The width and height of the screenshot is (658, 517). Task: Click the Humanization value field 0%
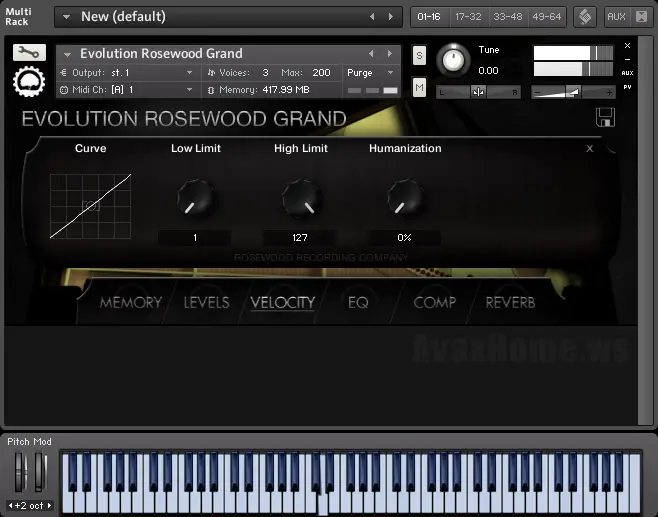click(404, 238)
